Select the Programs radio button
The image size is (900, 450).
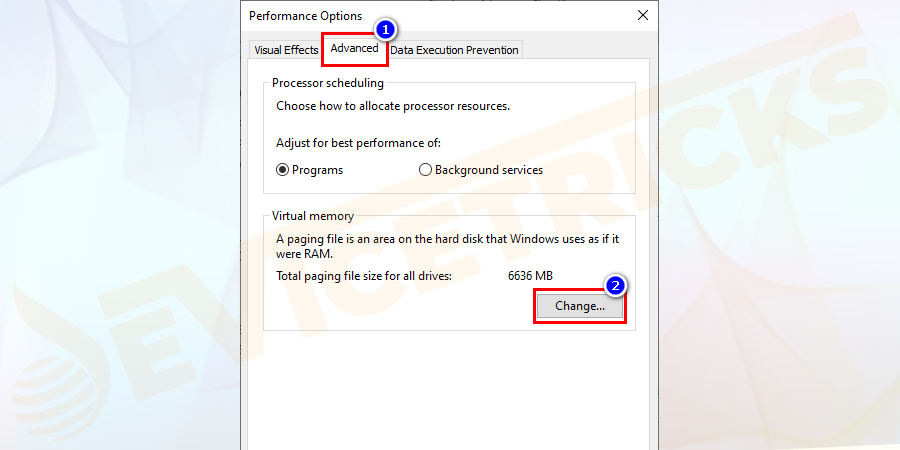coord(283,170)
